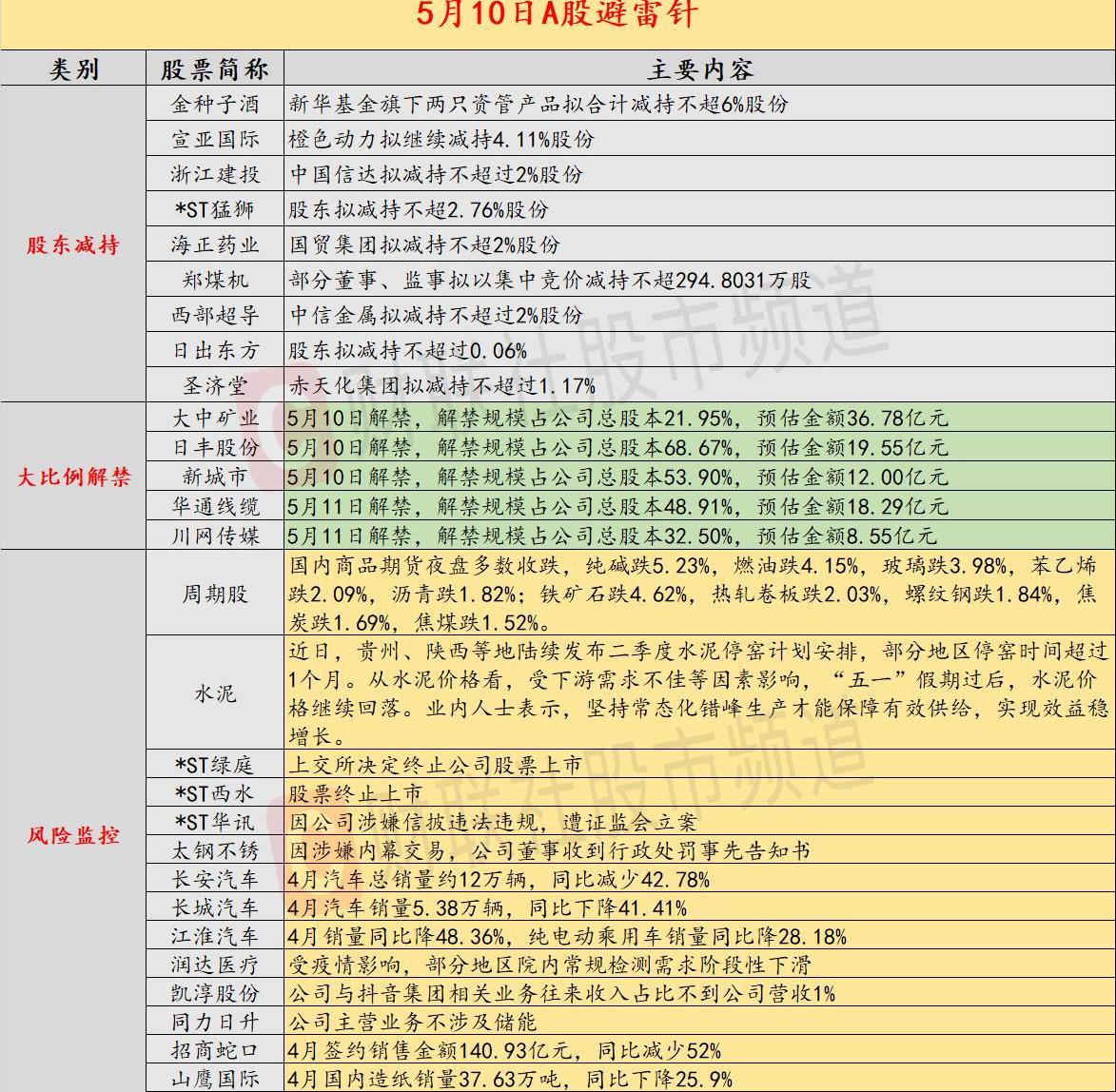Screen dimensions: 1116x1092
Task: Click the 预估金额12.00亿元 unlock row
Action: tap(699, 476)
